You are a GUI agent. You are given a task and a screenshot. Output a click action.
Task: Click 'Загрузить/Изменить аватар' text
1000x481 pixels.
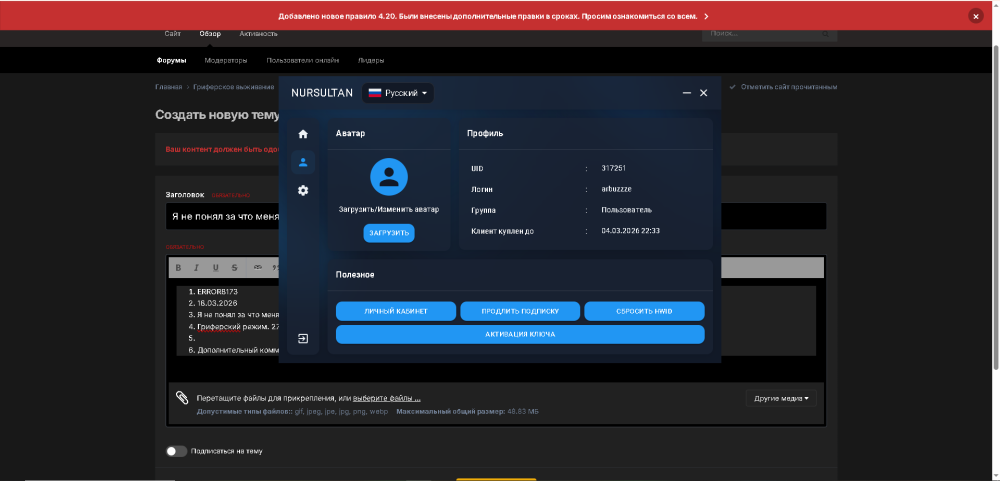pyautogui.click(x=389, y=209)
